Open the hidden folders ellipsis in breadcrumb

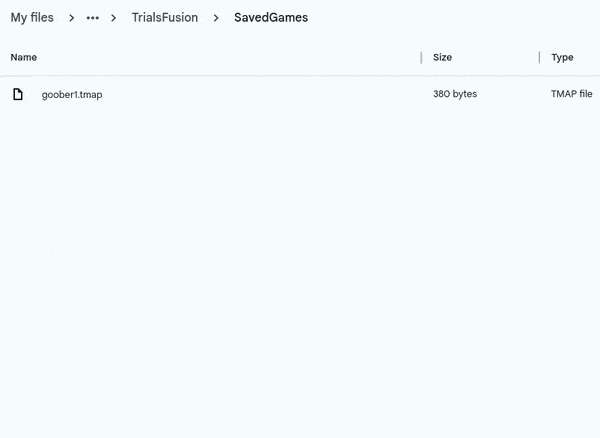[x=93, y=18]
